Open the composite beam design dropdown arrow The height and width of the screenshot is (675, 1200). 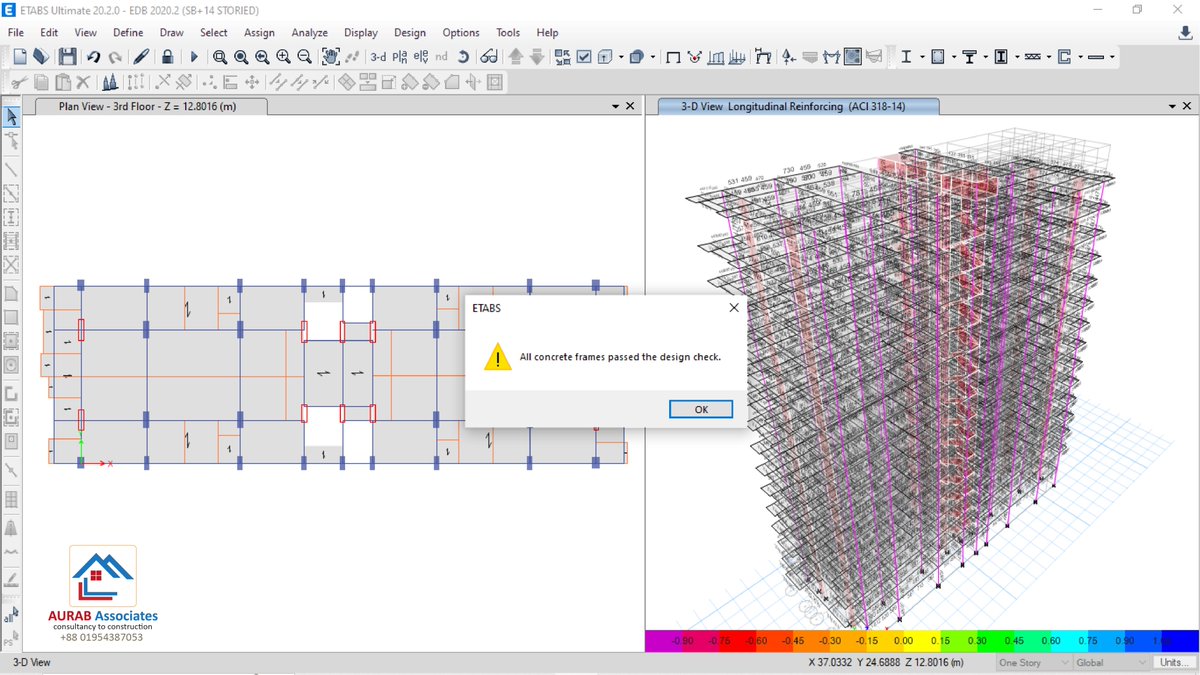[x=985, y=57]
